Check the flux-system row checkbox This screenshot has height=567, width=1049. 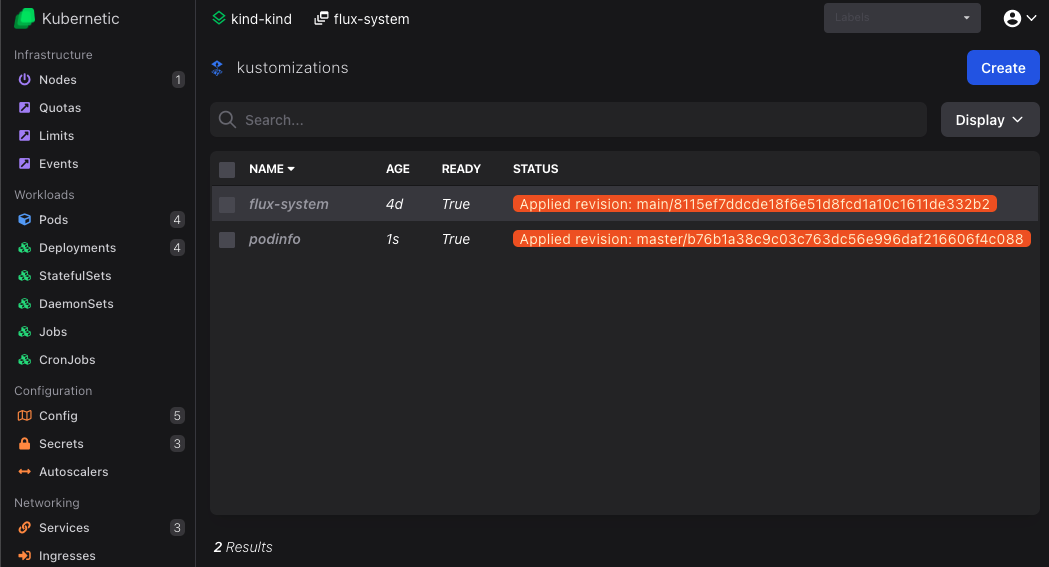click(227, 205)
